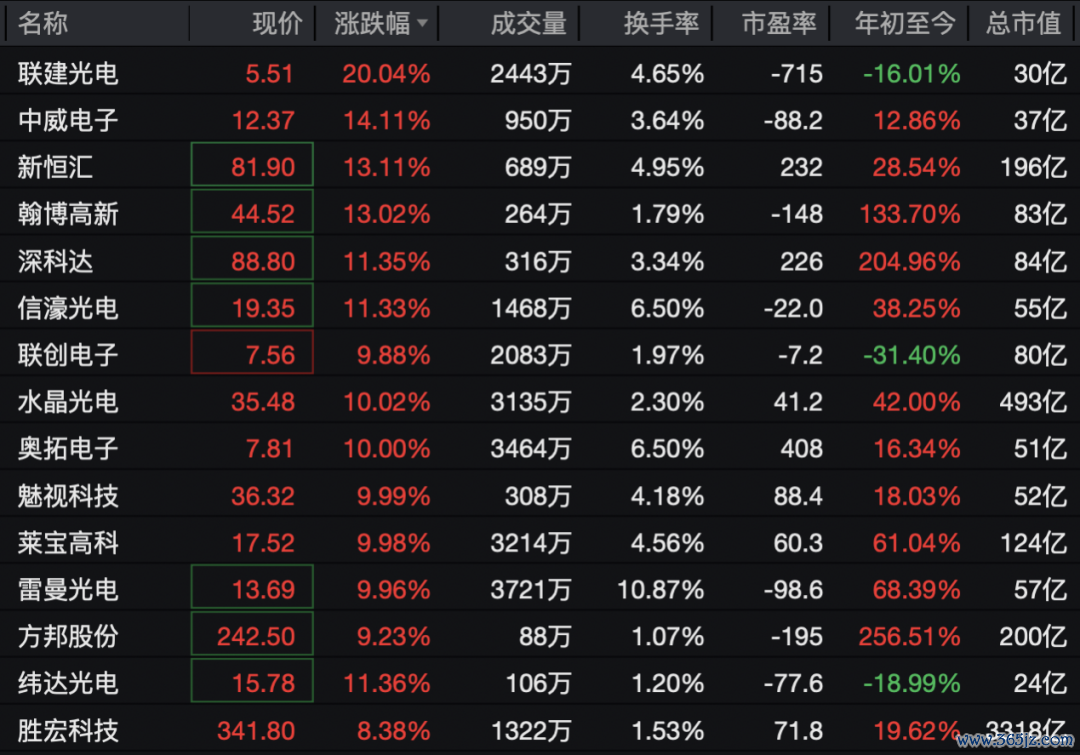Click the 涨跌幅 sort arrow icon
This screenshot has width=1080, height=755.
pos(422,23)
